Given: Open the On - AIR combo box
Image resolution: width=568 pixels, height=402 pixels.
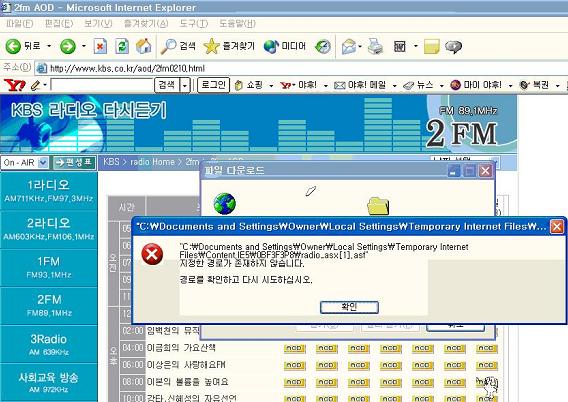Looking at the screenshot, I should tap(25, 163).
